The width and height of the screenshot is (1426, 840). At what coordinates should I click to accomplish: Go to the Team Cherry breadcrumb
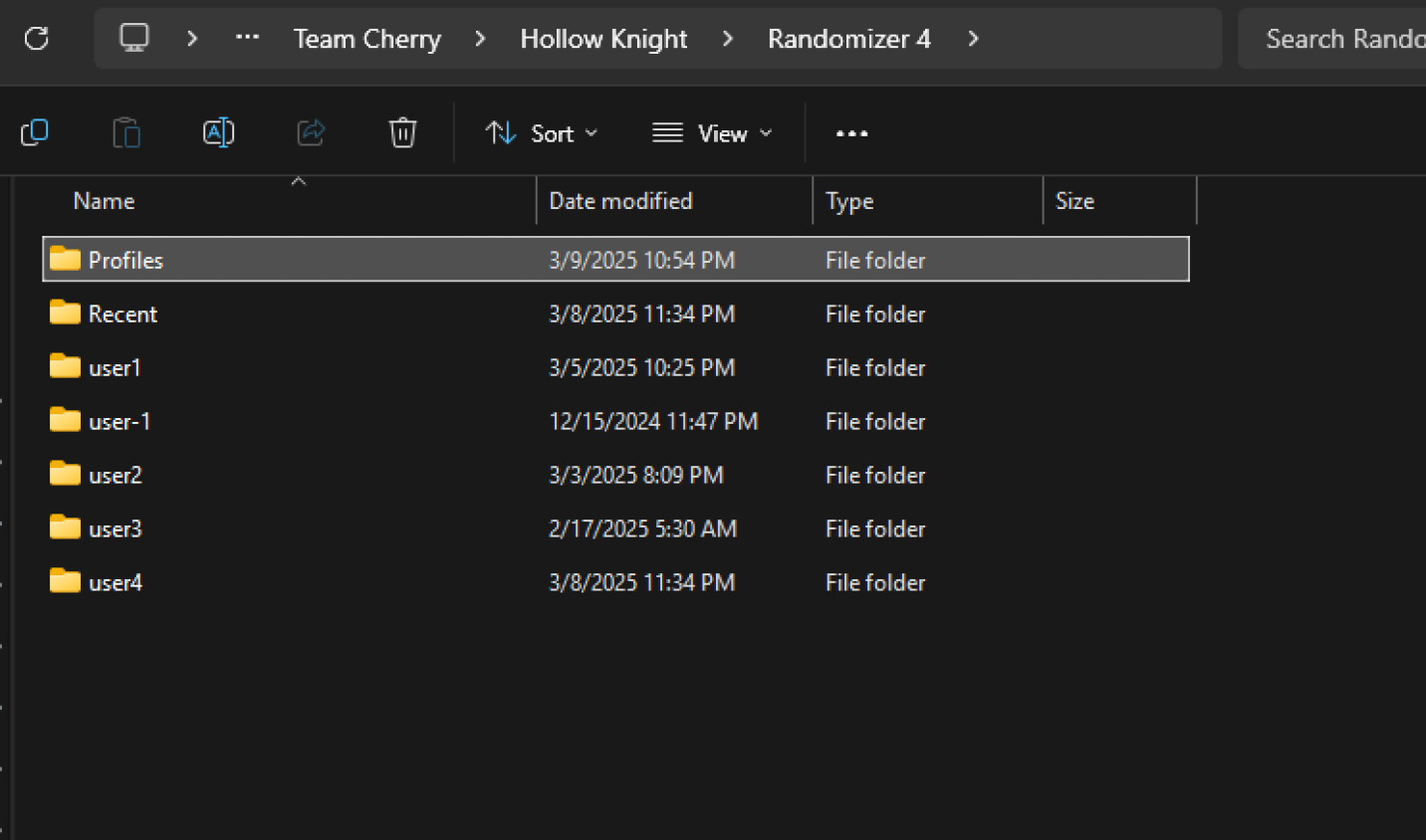[x=366, y=39]
